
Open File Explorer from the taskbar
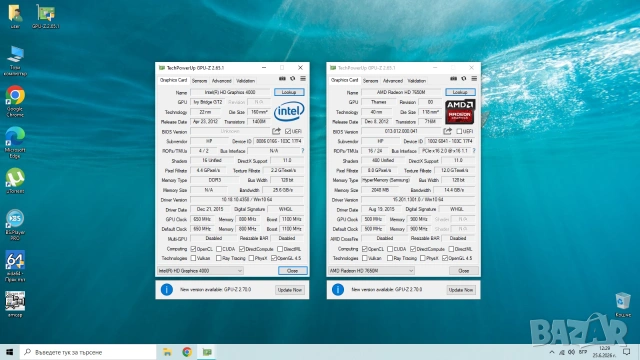pos(167,352)
